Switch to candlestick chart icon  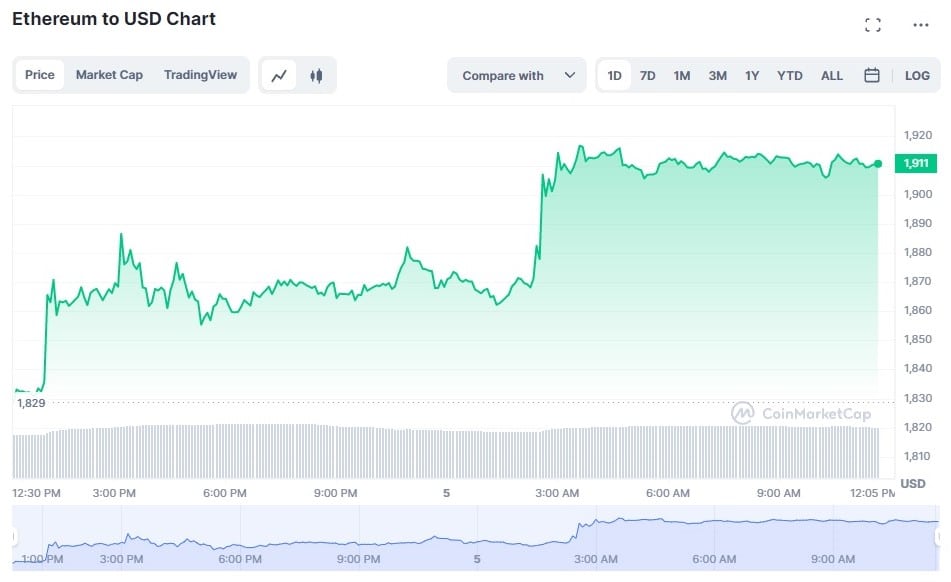tap(316, 75)
